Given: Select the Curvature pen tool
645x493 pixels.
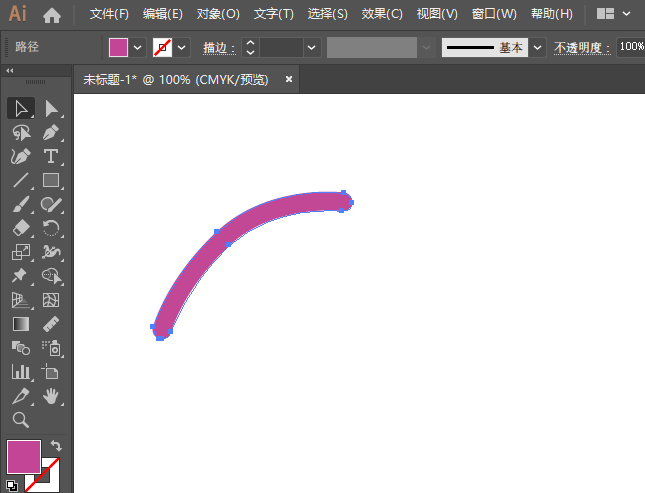Looking at the screenshot, I should coord(21,156).
